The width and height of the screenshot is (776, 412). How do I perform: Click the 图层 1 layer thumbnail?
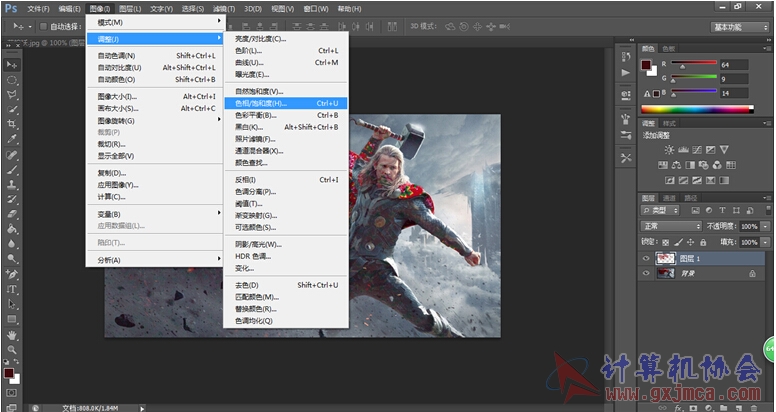coord(665,258)
